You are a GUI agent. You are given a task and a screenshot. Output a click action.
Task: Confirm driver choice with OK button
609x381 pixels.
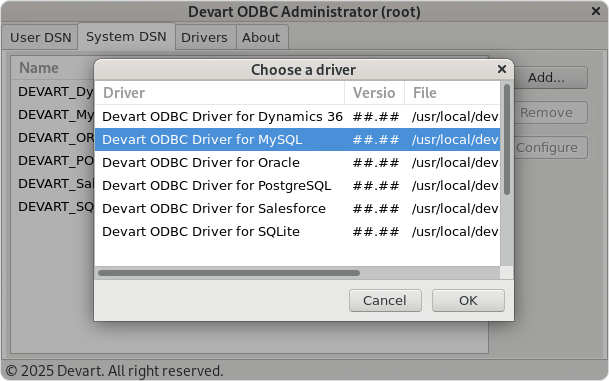[x=468, y=300]
